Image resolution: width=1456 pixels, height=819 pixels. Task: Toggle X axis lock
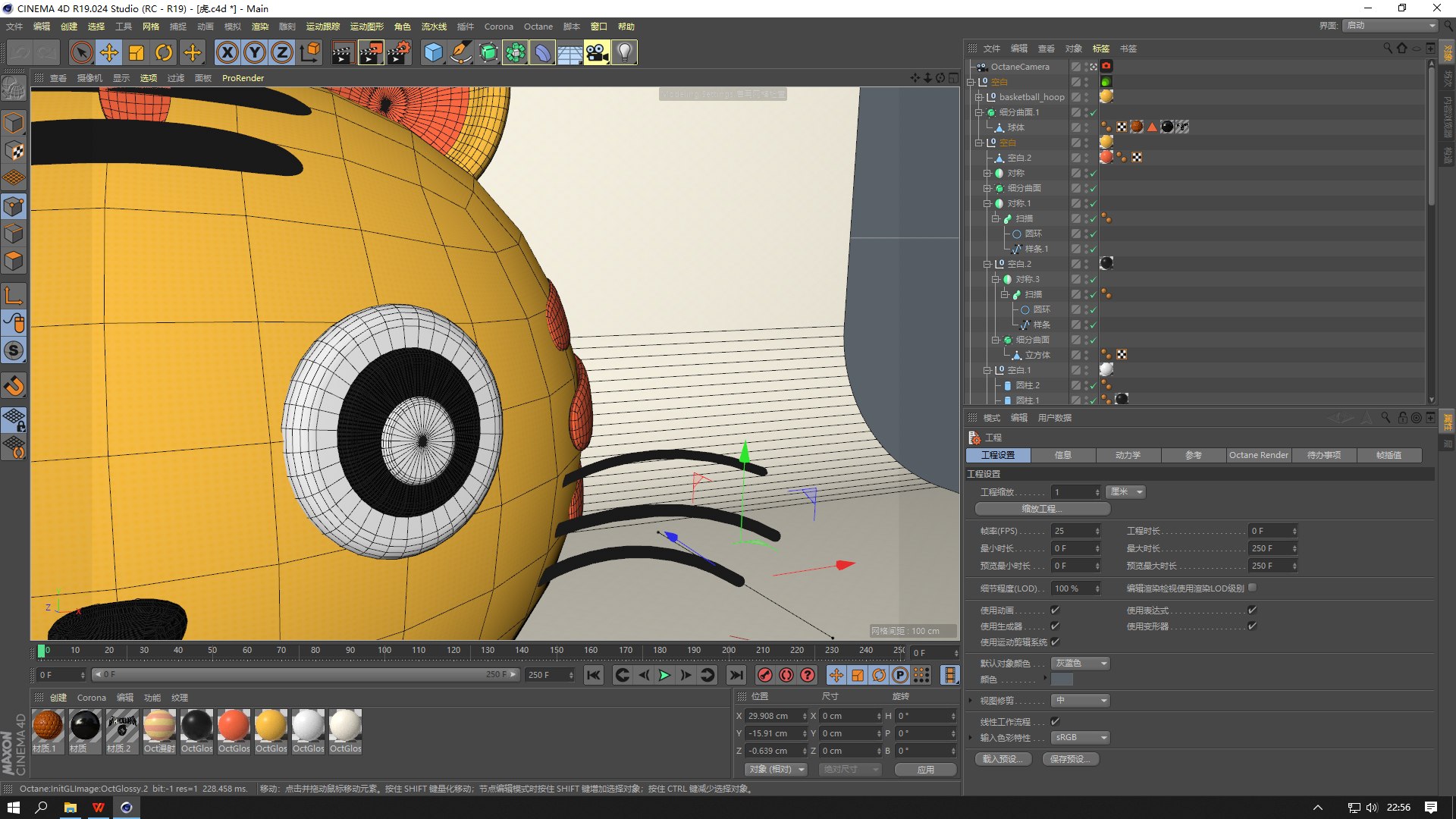[x=227, y=53]
